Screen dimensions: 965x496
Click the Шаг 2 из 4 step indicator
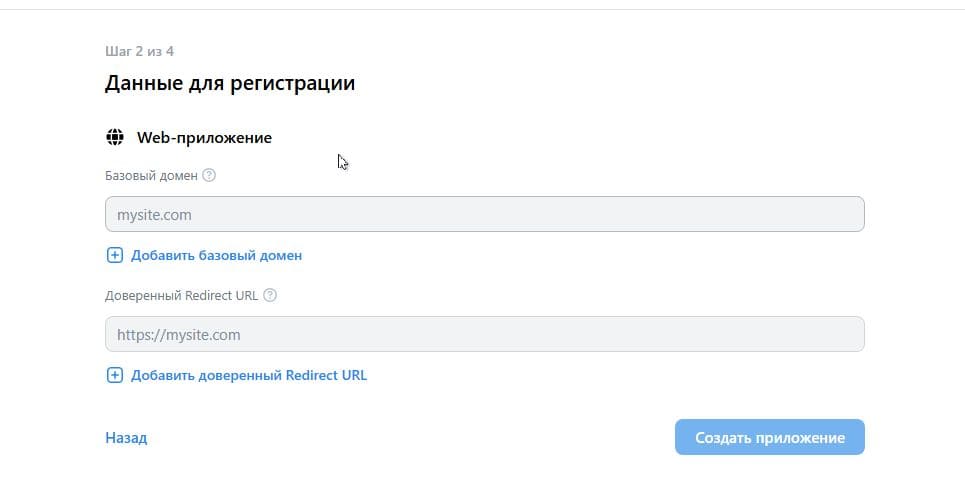tap(139, 51)
